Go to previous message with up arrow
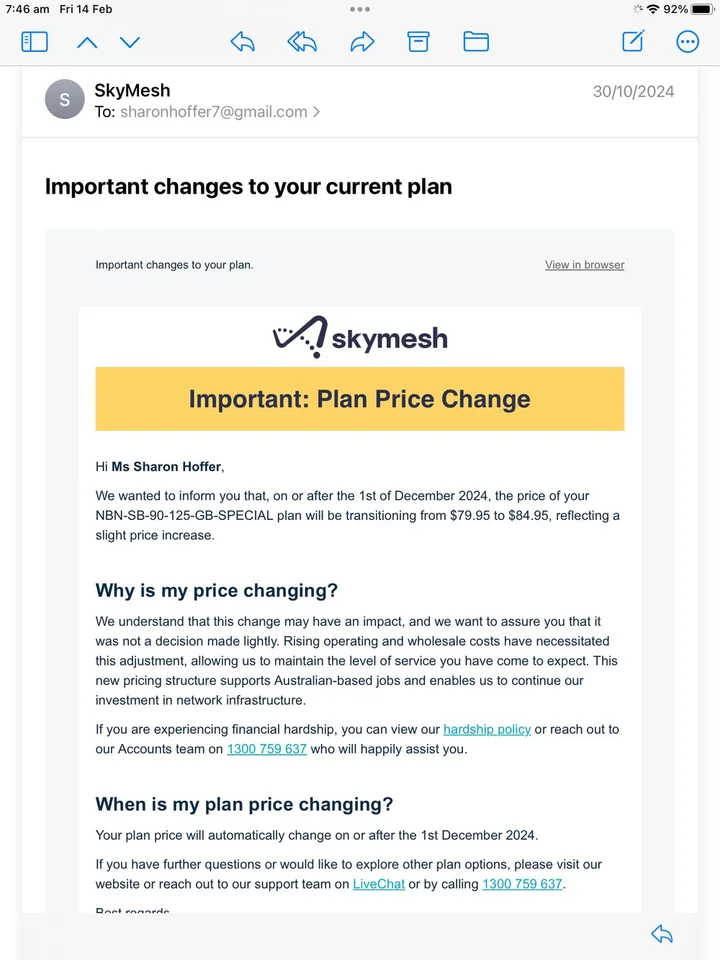Screen dimensions: 720x960 (x=87, y=42)
